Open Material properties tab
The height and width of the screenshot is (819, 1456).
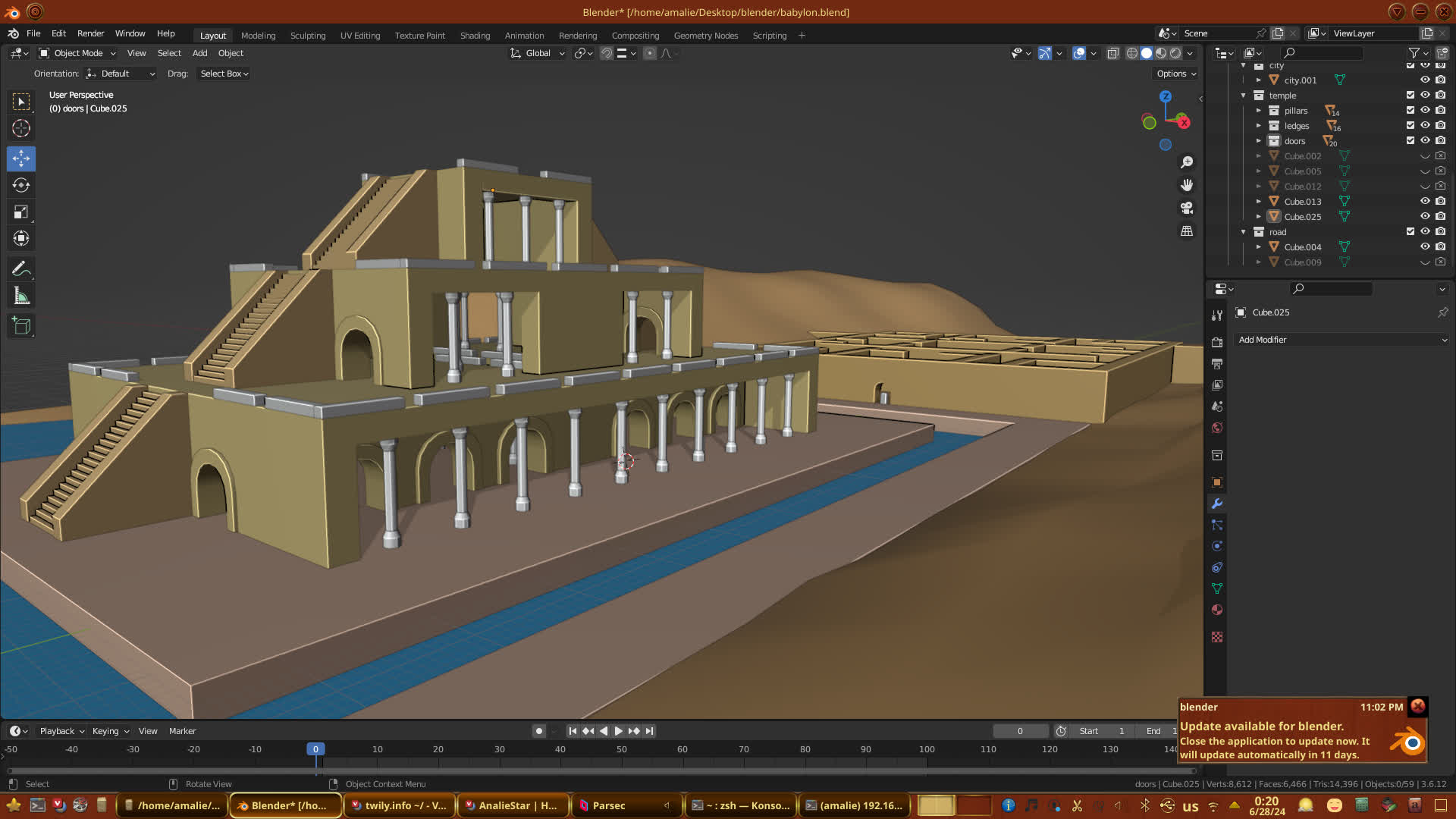click(1217, 610)
